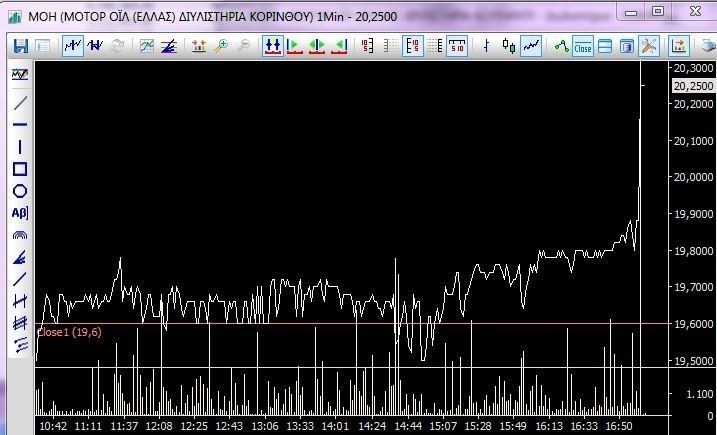Click the Save chart icon
717x435 pixels.
pos(20,46)
